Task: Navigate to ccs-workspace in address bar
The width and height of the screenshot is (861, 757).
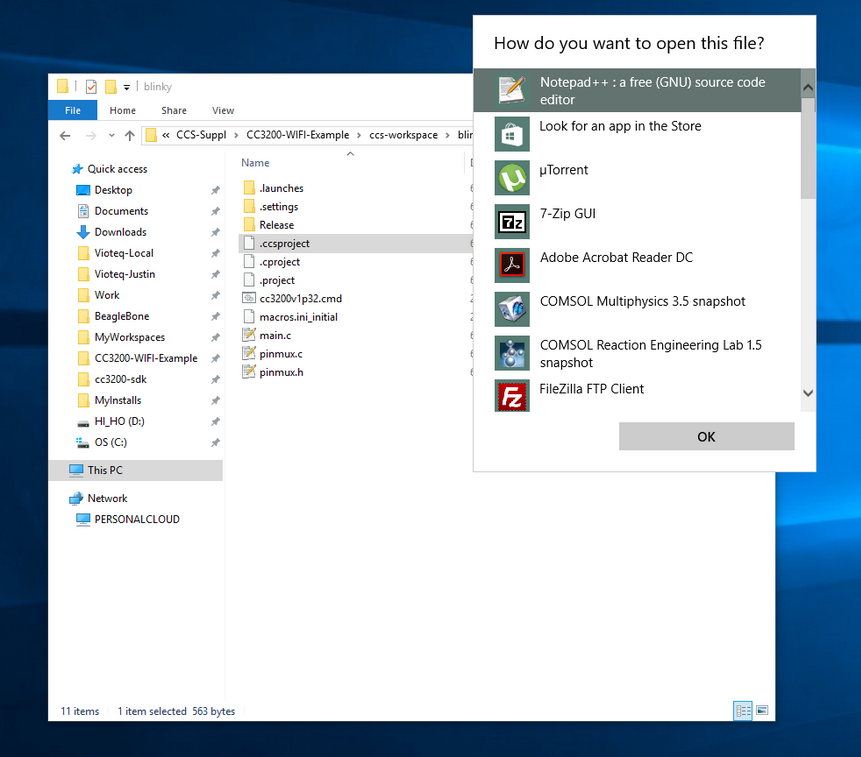Action: (404, 135)
